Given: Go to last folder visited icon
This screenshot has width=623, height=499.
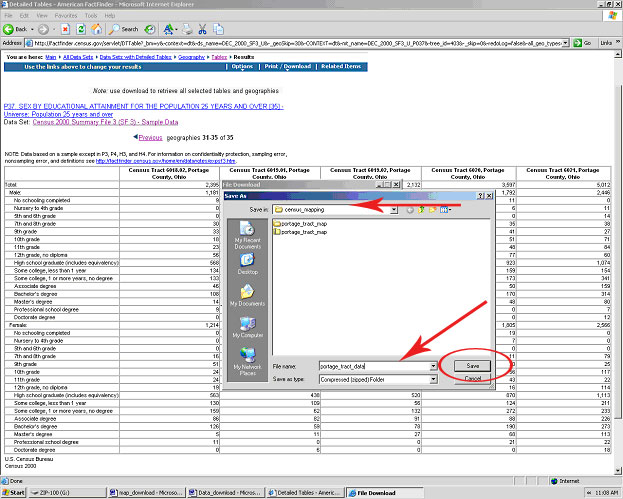Looking at the screenshot, I should point(410,210).
